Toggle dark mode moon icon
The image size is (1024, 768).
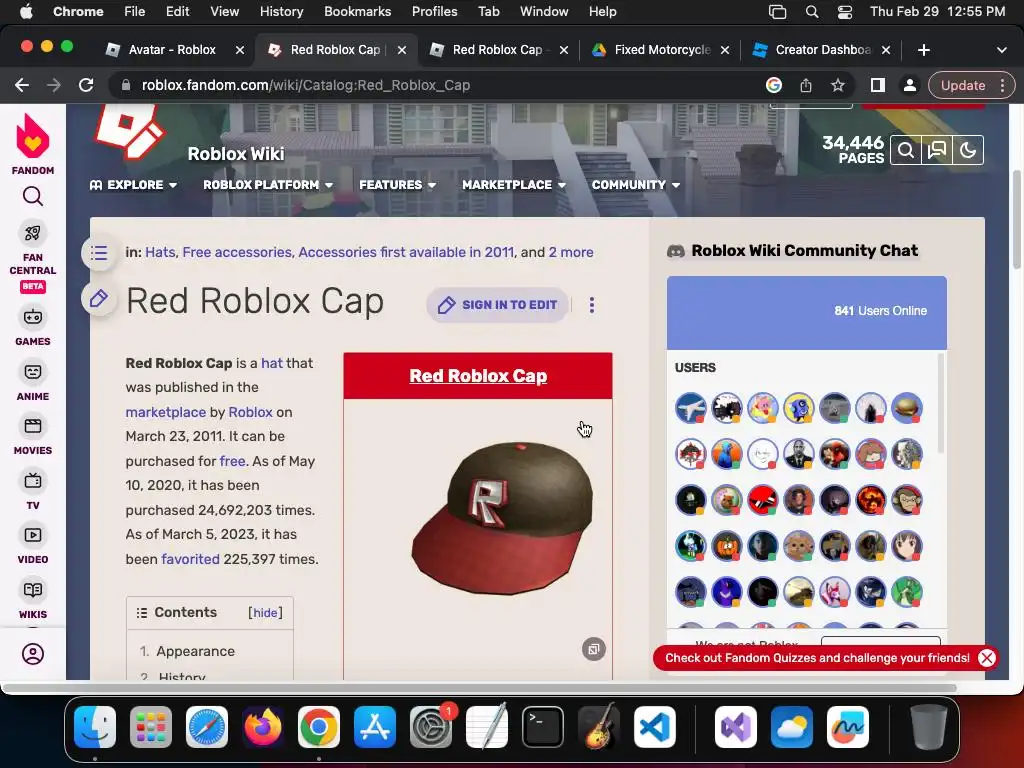[968, 150]
